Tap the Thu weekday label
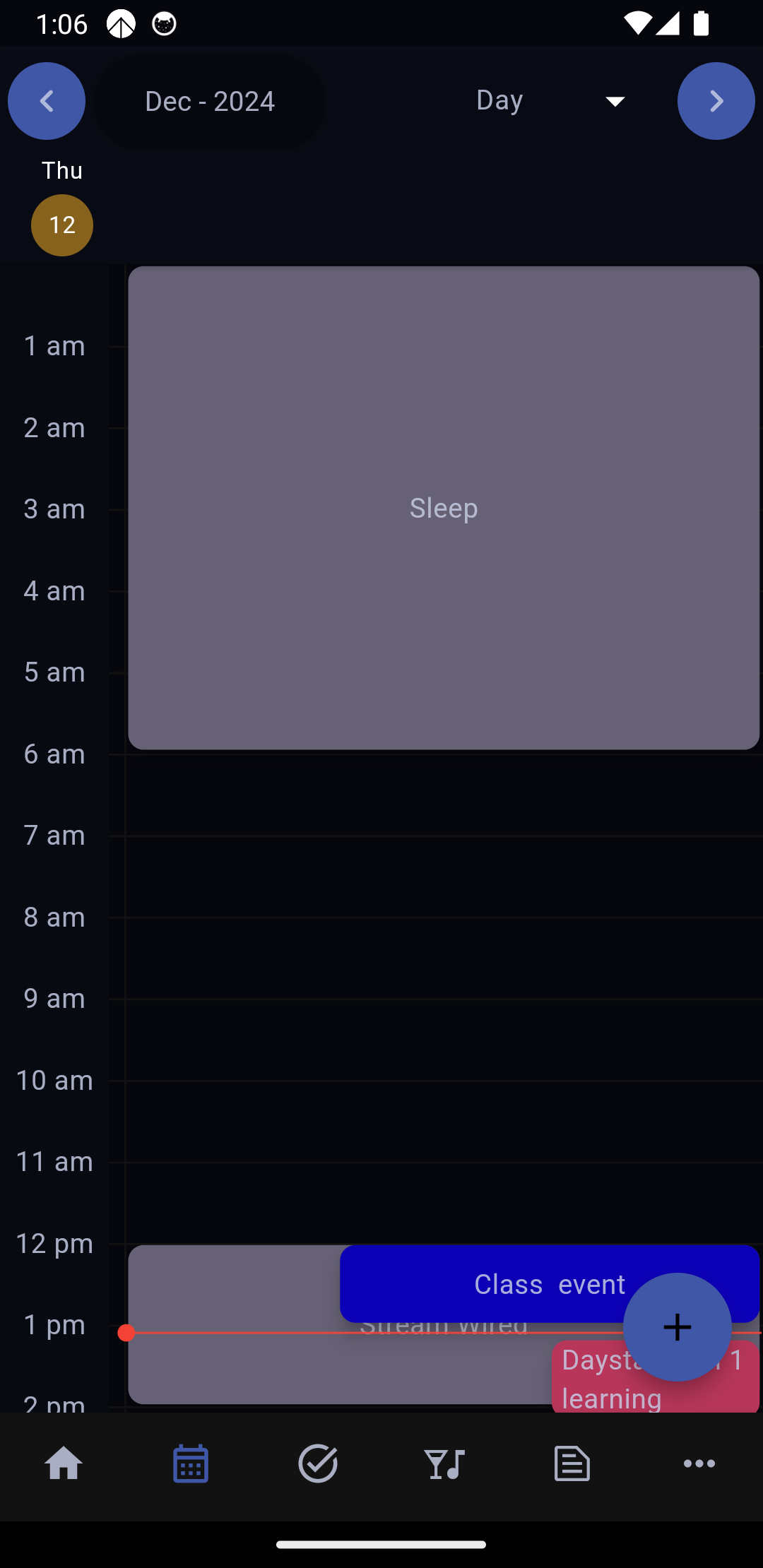Viewport: 763px width, 1568px height. pos(62,170)
